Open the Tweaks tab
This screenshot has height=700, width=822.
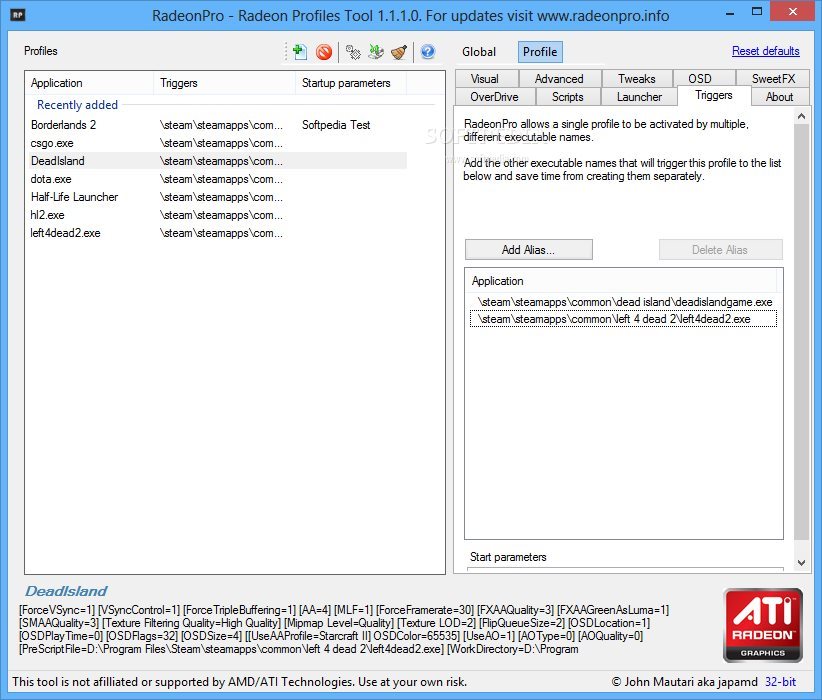tap(636, 79)
